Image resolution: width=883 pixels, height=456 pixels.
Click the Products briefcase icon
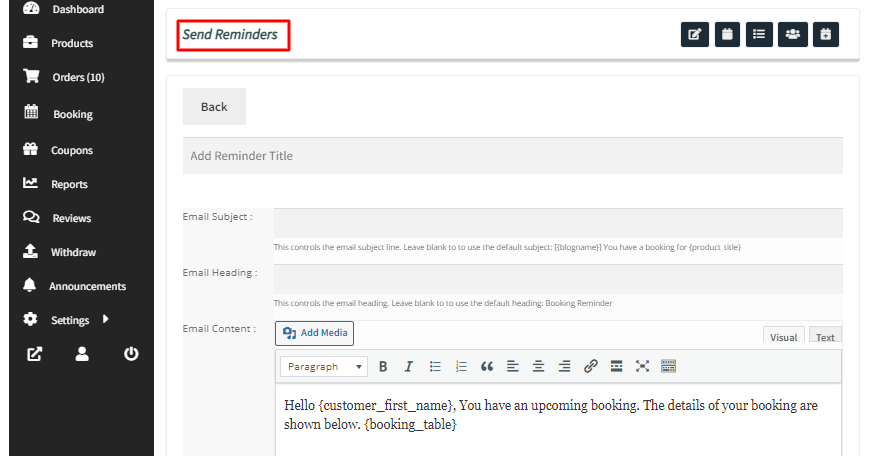(30, 42)
